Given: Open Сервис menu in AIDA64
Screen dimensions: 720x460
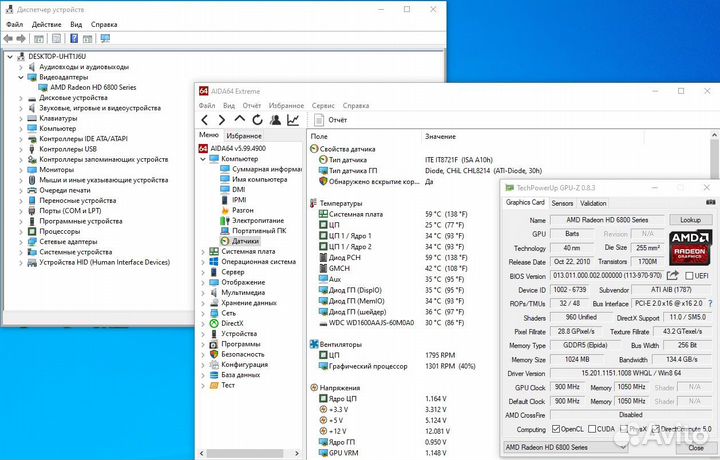Looking at the screenshot, I should coord(323,106).
